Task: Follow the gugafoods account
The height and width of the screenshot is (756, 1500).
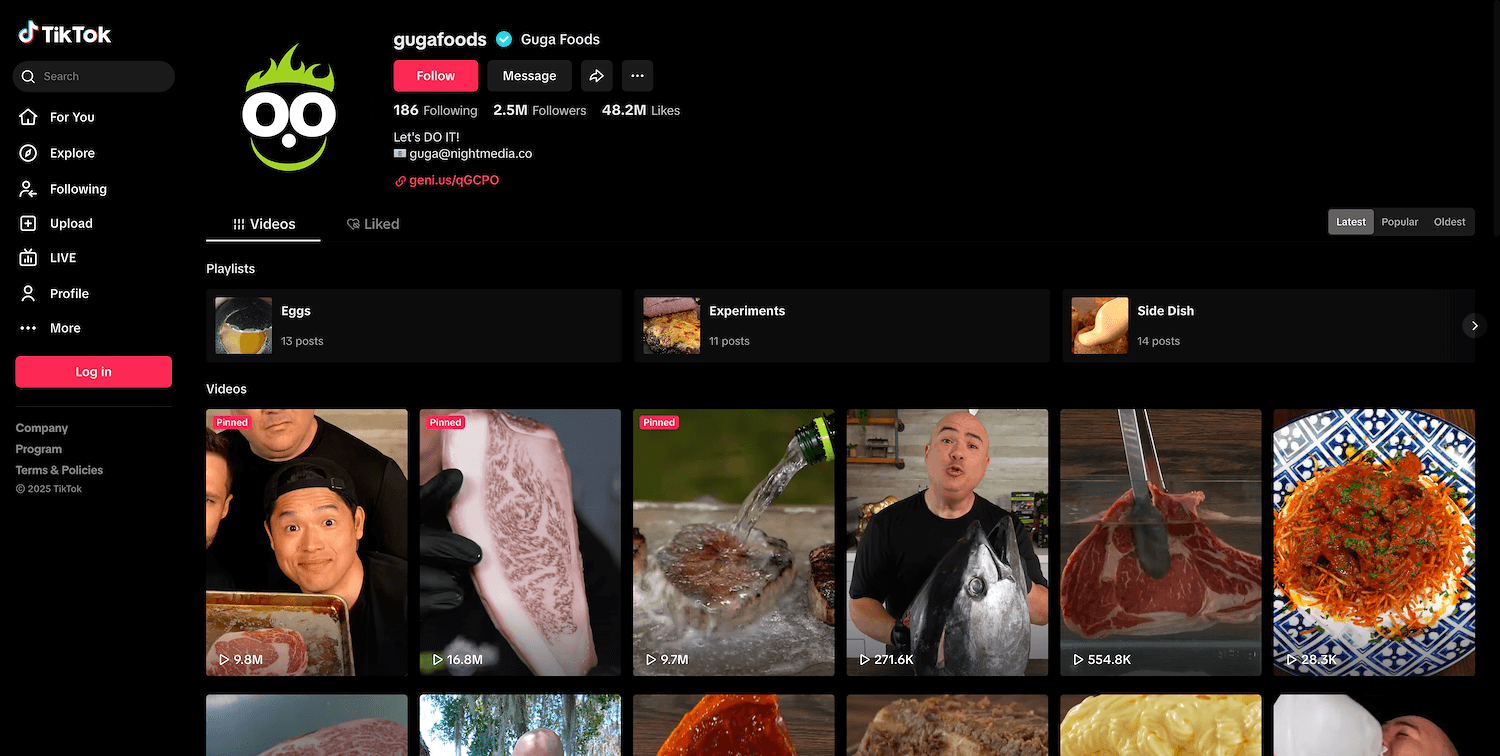Action: click(x=435, y=76)
